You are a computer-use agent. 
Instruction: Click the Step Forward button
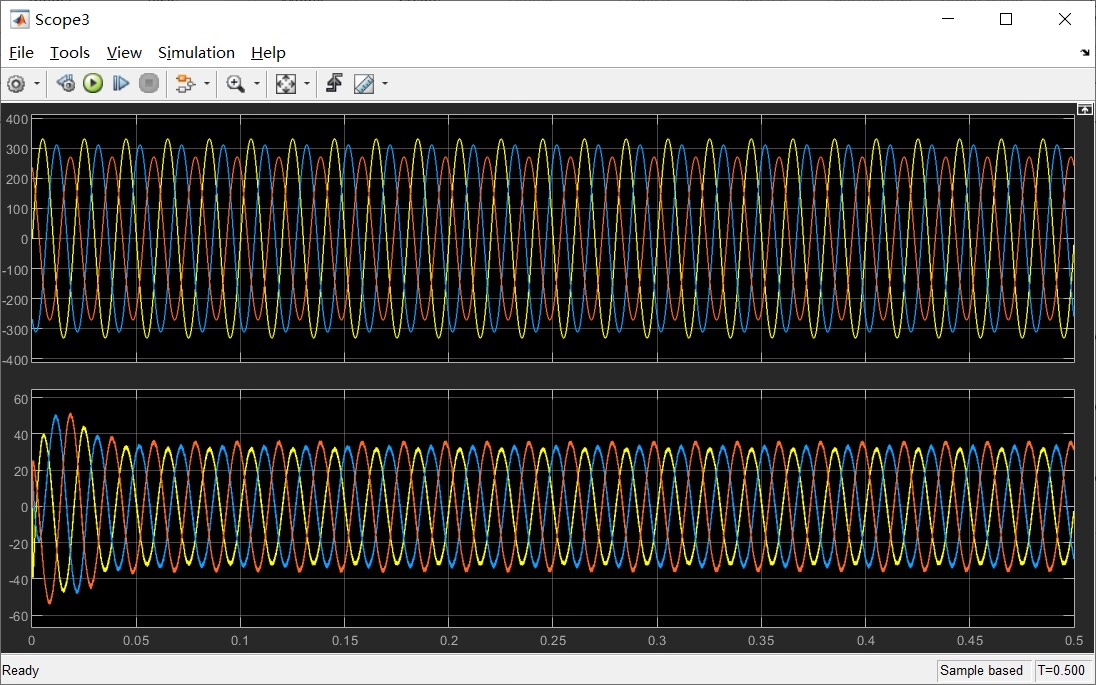click(121, 84)
